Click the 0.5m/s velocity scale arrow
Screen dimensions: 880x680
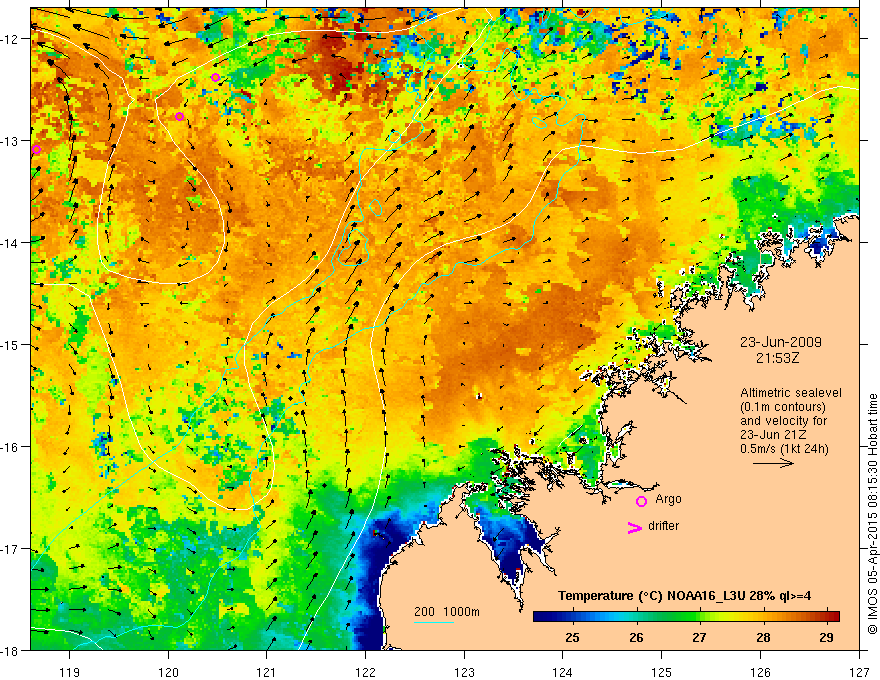point(773,463)
